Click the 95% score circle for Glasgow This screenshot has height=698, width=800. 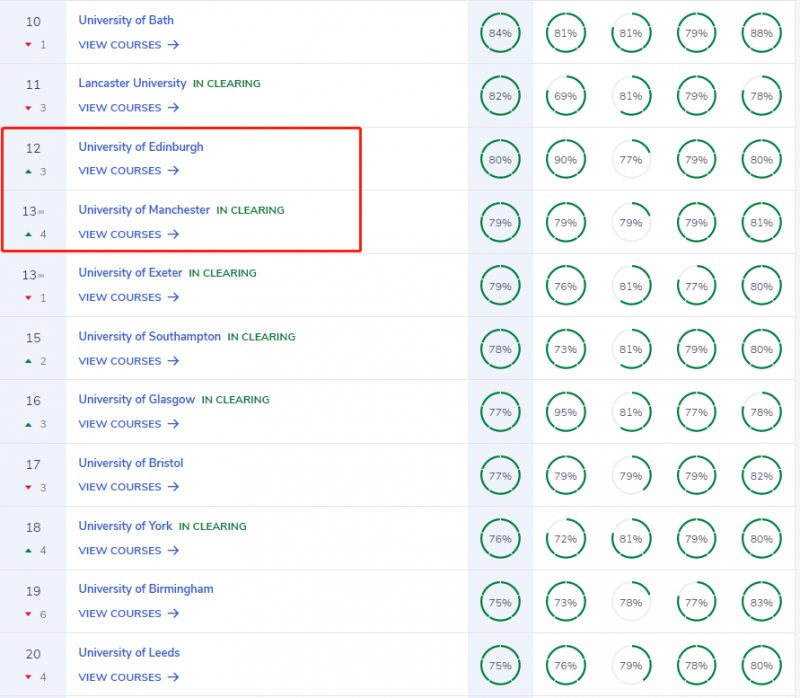[x=565, y=412]
